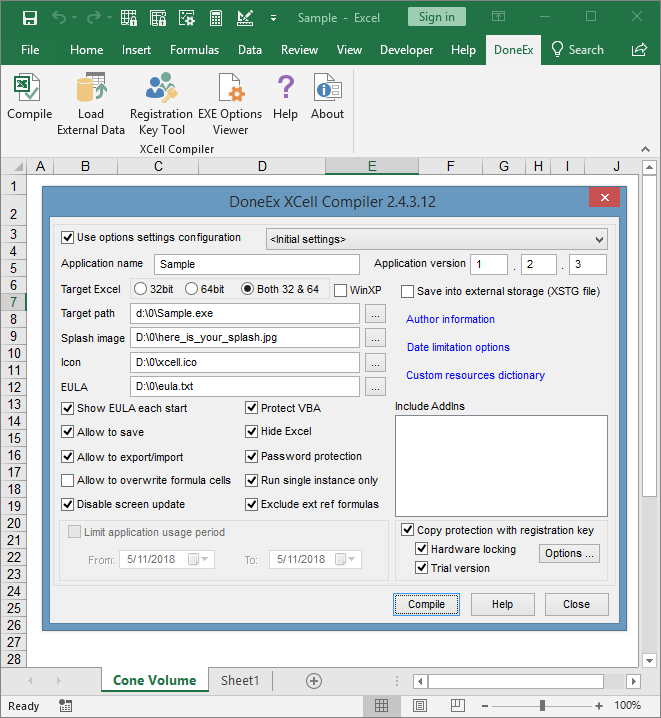Viewport: 661px width, 718px height.
Task: Switch to Normal view in the status bar
Action: click(381, 706)
